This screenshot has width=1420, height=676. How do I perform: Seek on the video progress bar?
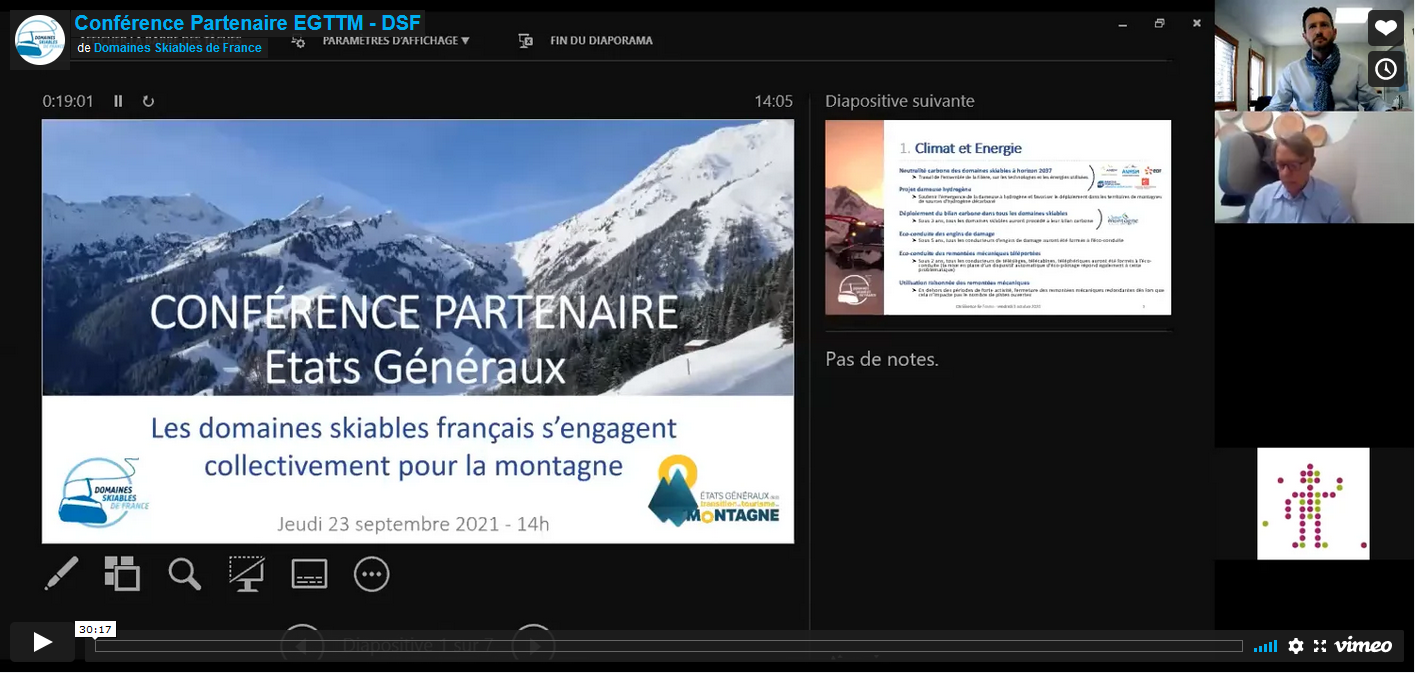(x=668, y=646)
